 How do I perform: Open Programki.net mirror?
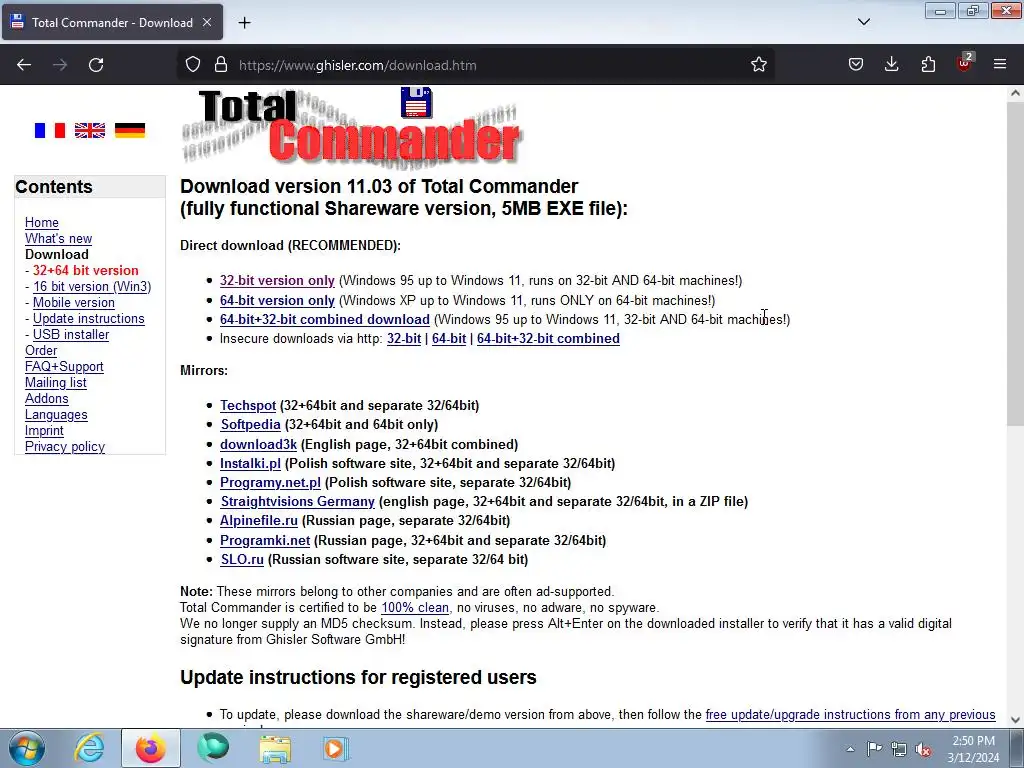point(264,541)
